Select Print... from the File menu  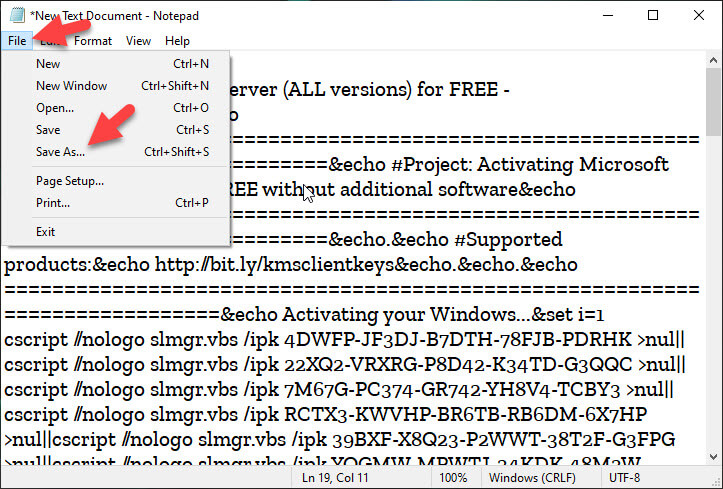click(x=53, y=203)
